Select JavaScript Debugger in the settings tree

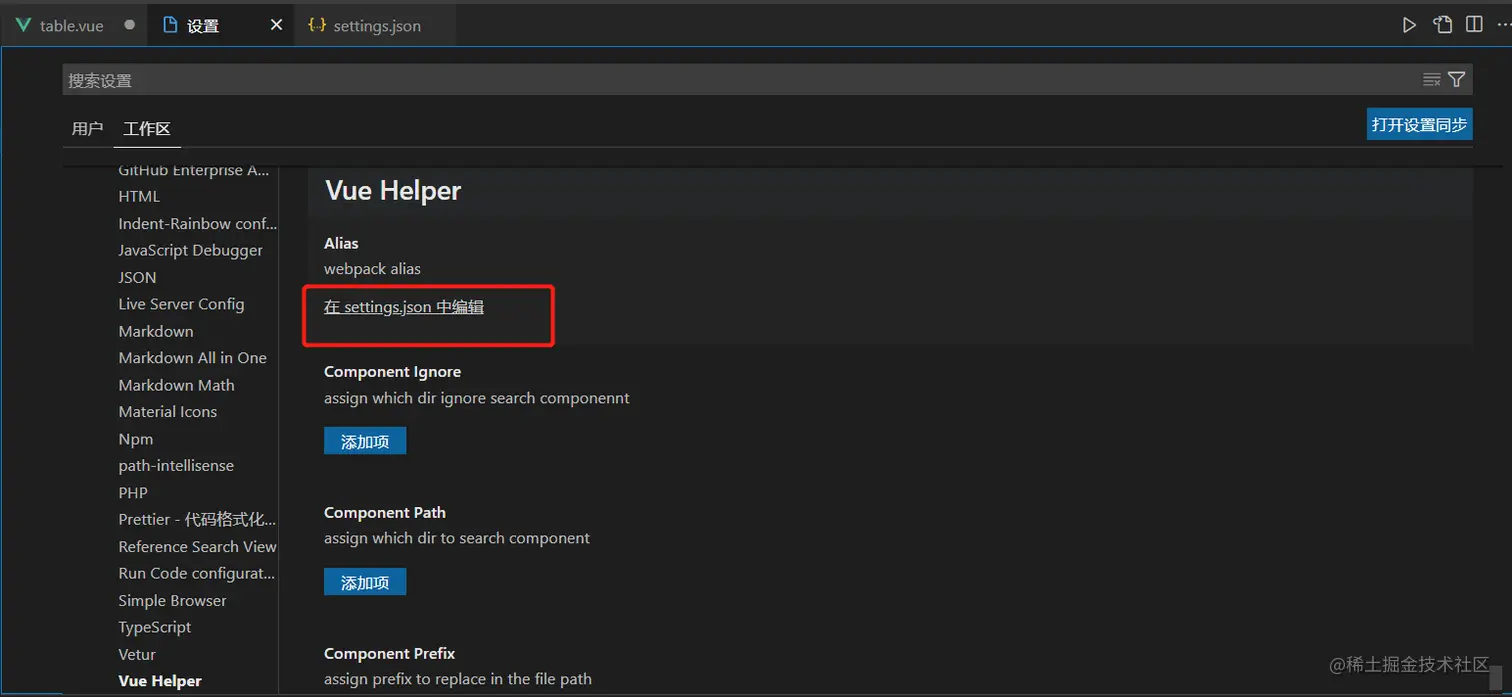point(191,250)
